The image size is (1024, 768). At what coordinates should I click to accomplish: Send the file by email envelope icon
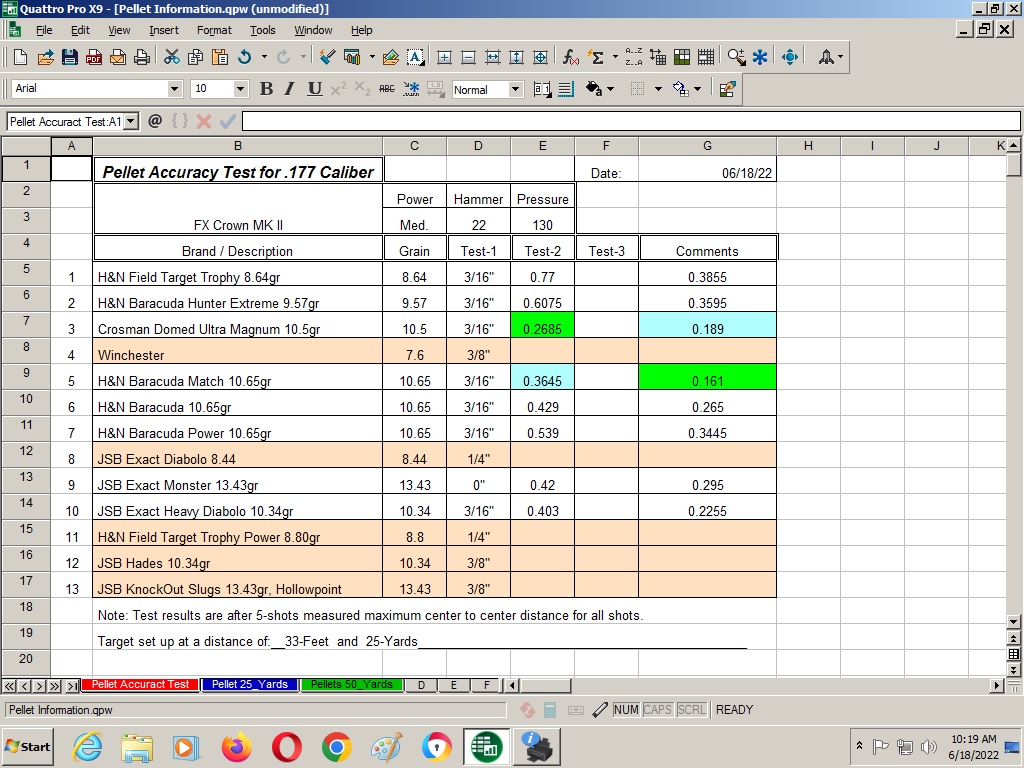[x=118, y=57]
